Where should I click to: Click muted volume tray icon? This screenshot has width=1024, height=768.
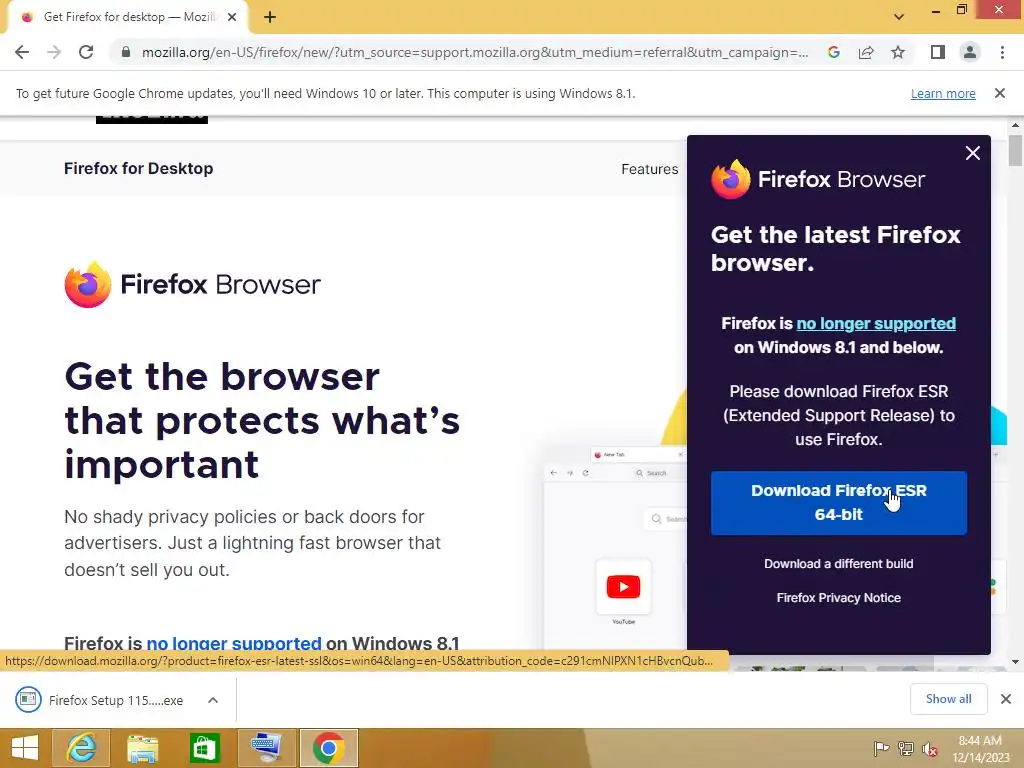[930, 749]
